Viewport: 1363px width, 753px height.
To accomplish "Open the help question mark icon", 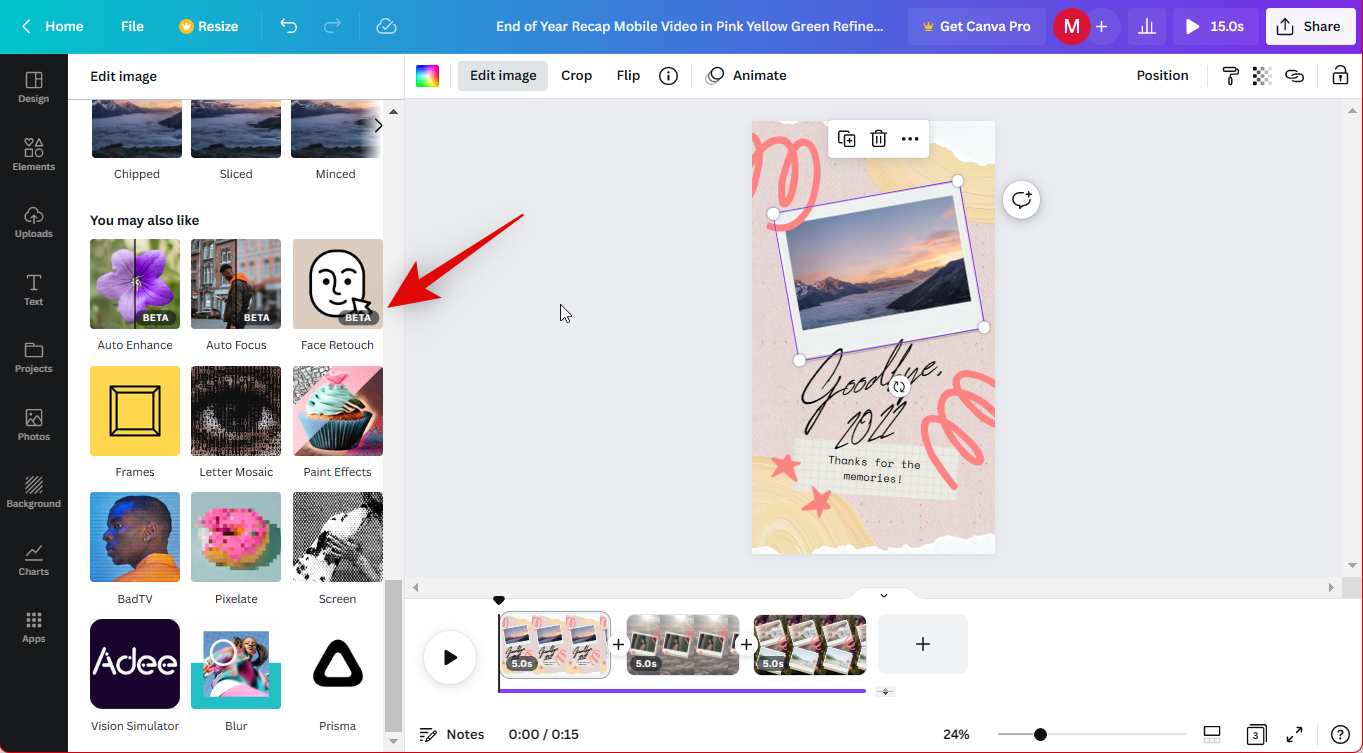I will click(1340, 734).
